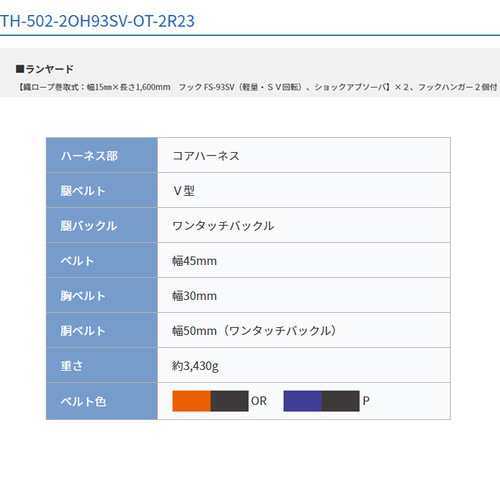Select the purple and black P belt swatch
Image resolution: width=500 pixels, height=500 pixels.
click(322, 401)
